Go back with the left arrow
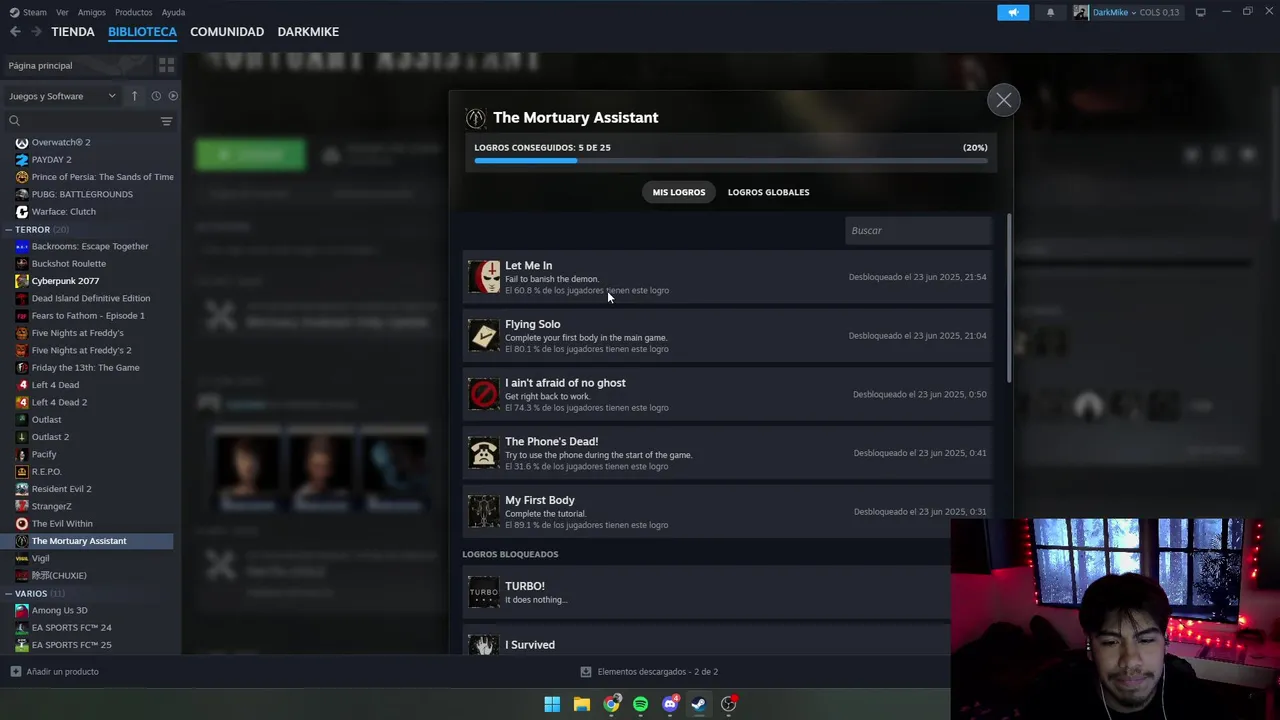1280x720 pixels. (15, 32)
